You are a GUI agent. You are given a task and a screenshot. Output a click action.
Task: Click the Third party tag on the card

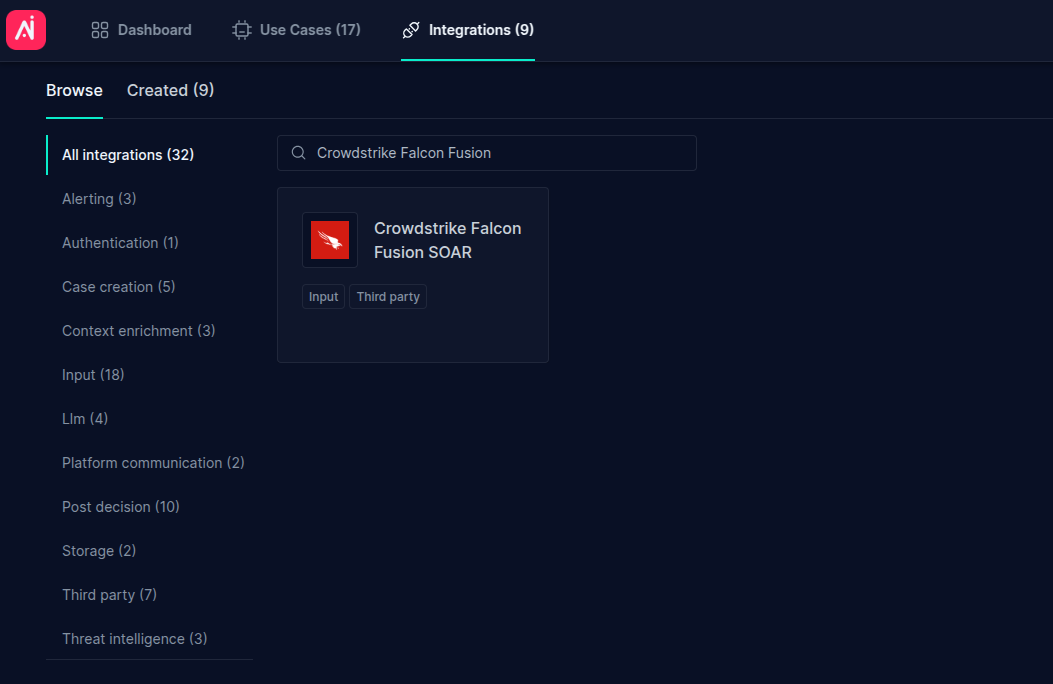click(x=388, y=297)
